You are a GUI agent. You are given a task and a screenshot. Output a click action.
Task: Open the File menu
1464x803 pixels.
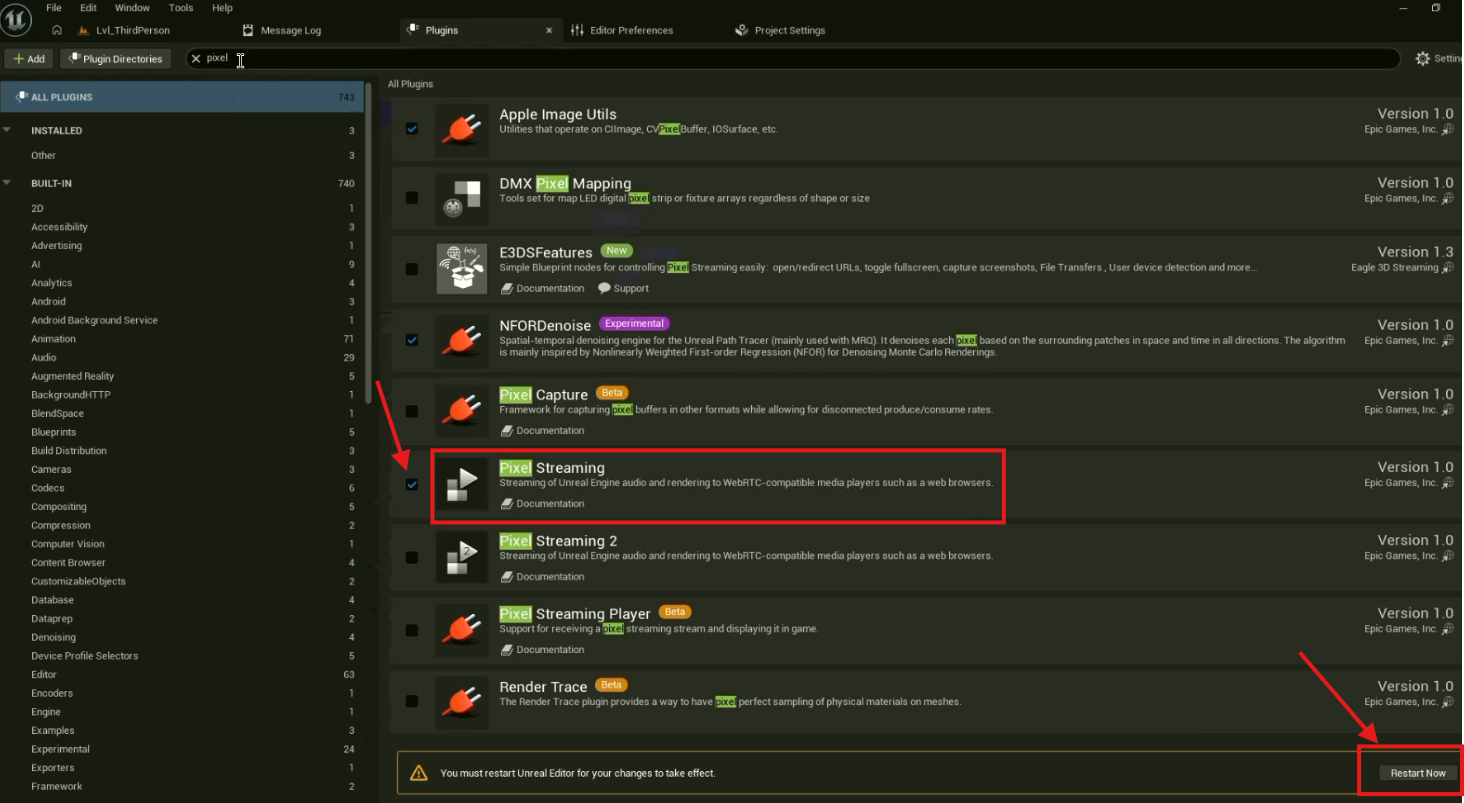tap(54, 8)
